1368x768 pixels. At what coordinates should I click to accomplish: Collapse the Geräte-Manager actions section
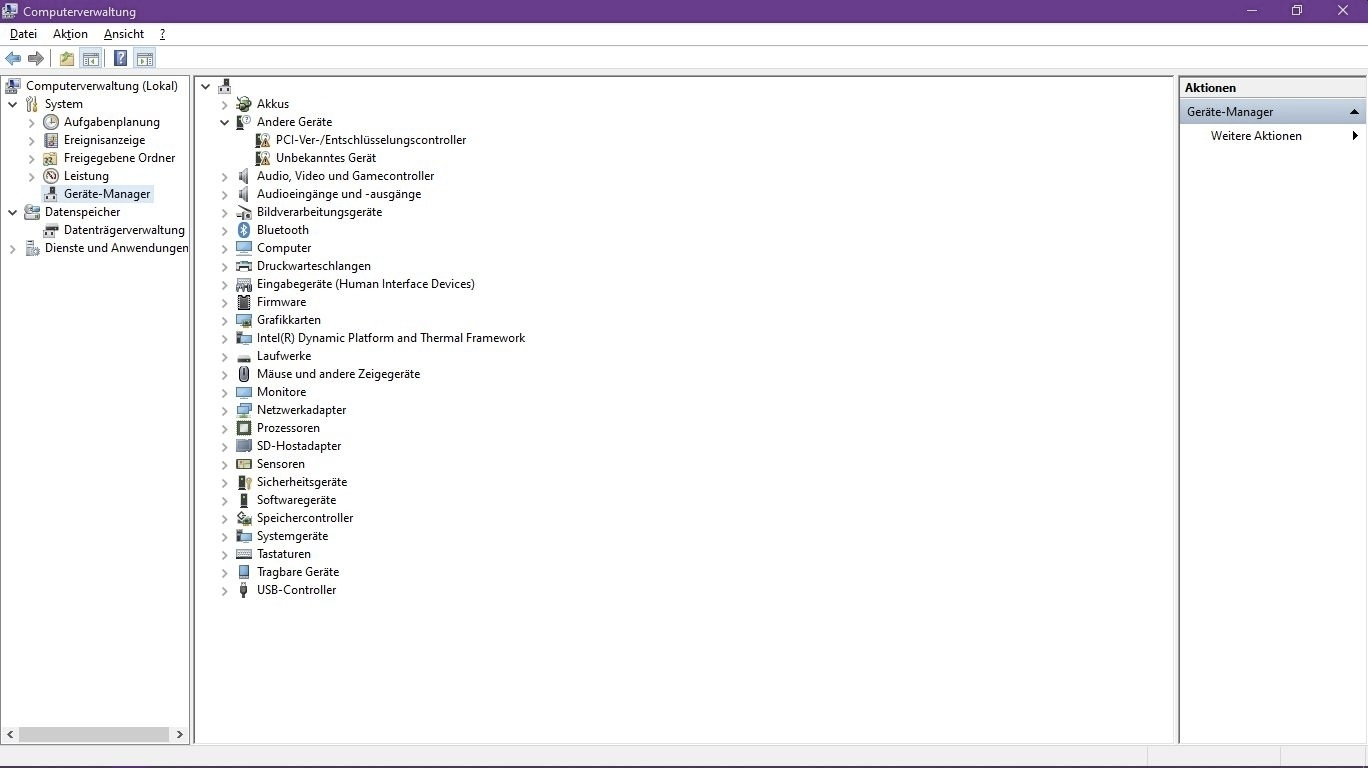1354,112
